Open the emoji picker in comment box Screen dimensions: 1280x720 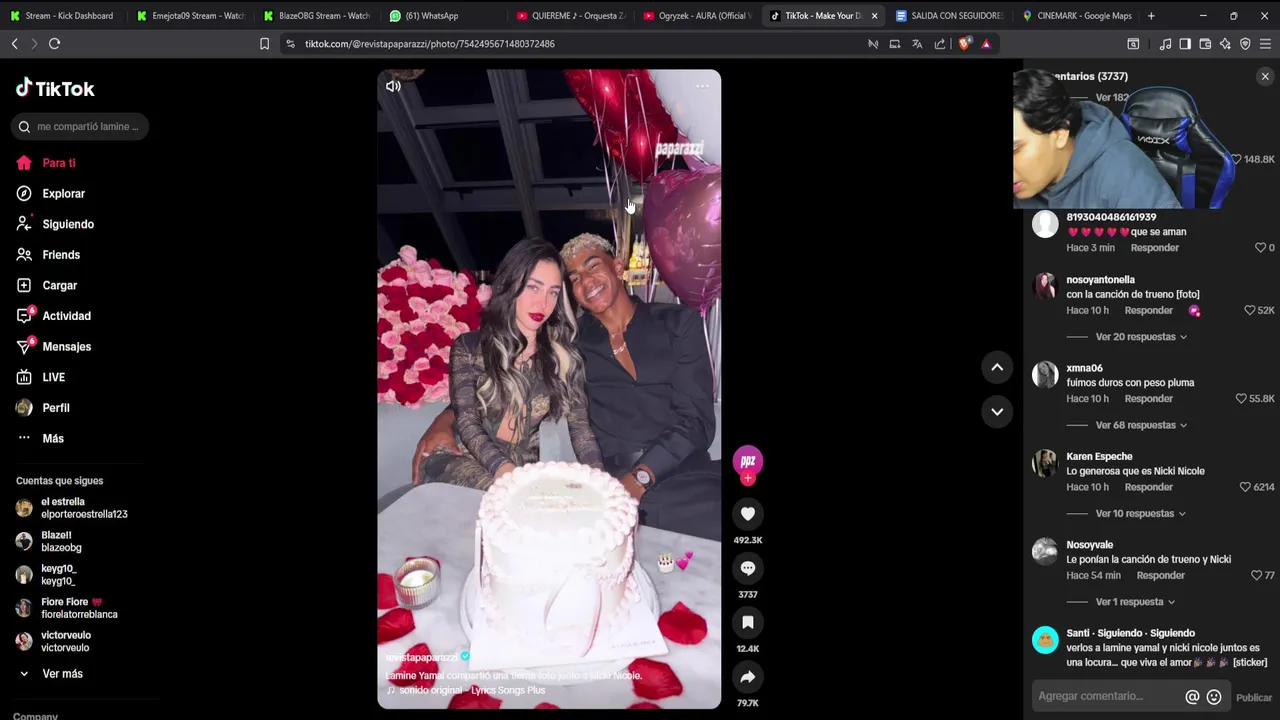point(1214,697)
